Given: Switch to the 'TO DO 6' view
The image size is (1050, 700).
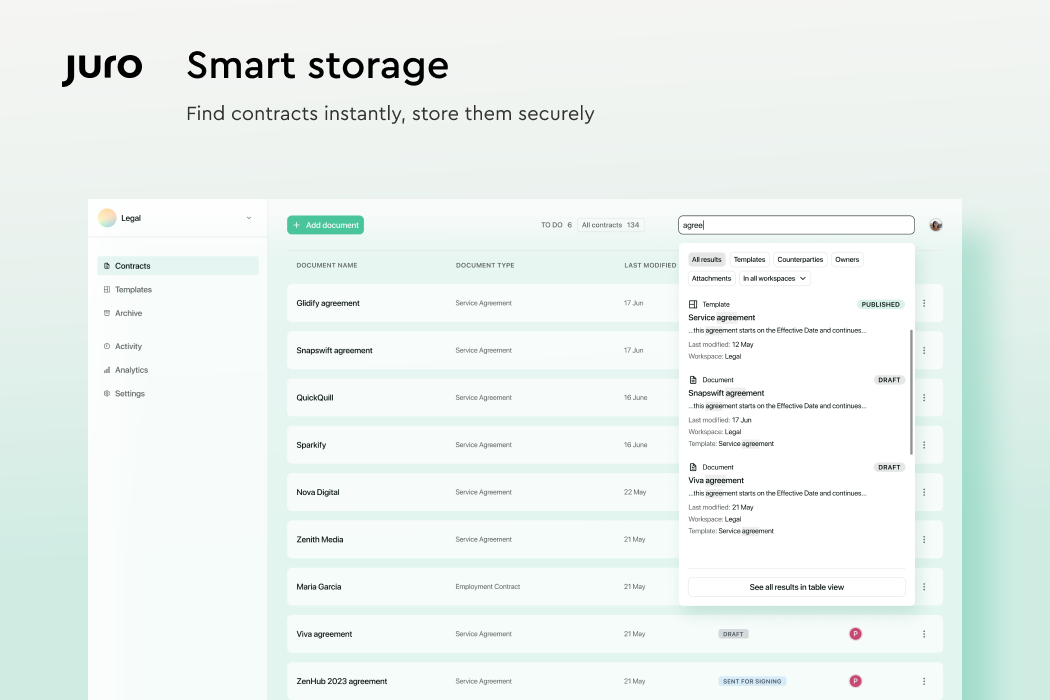Looking at the screenshot, I should [x=556, y=225].
